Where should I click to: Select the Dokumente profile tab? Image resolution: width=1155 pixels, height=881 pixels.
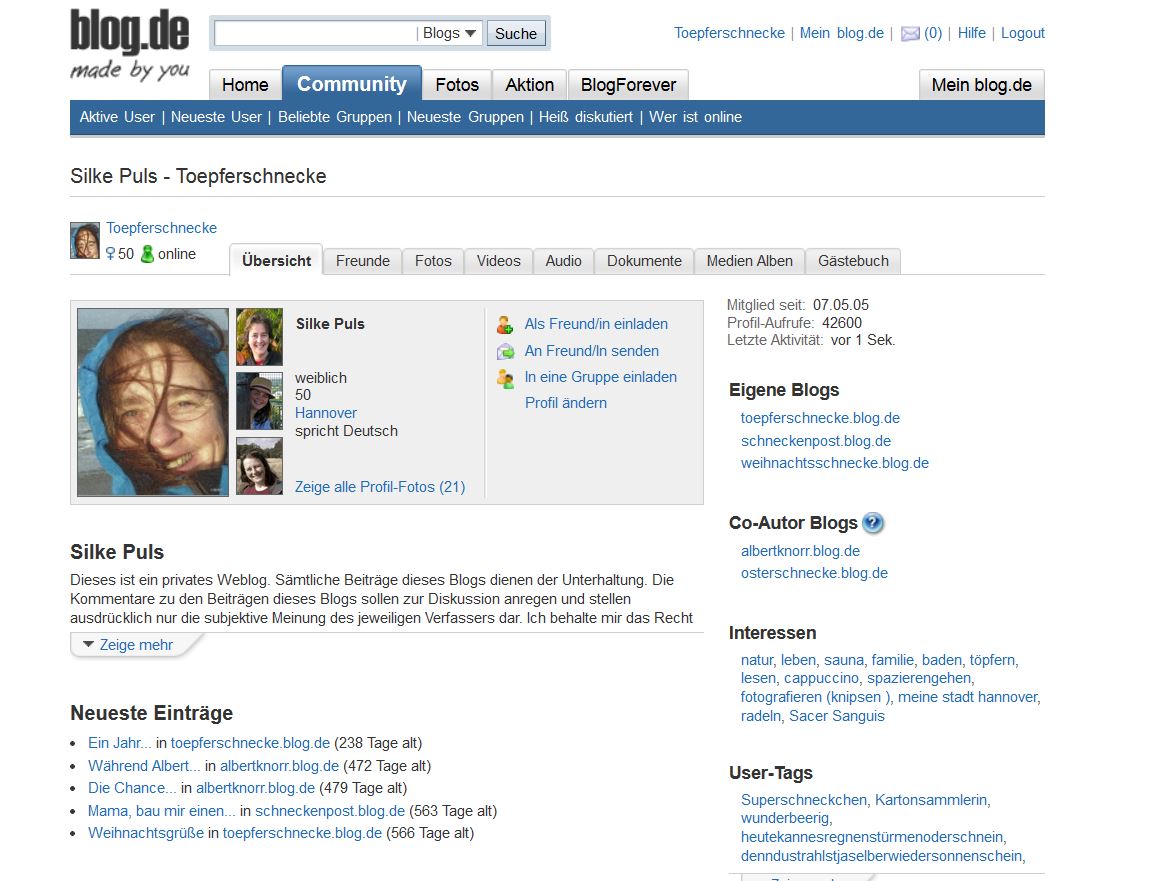point(645,261)
